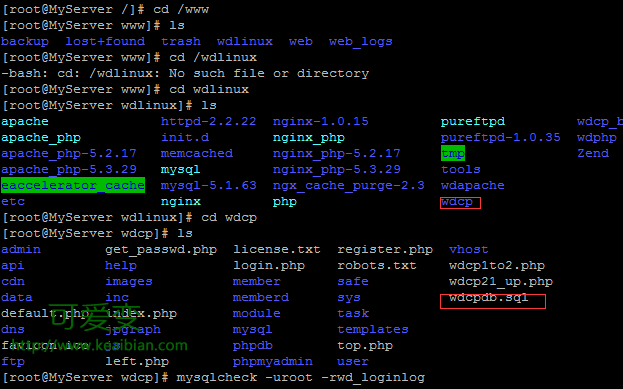The width and height of the screenshot is (623, 389).
Task: Select the 'ngx_cache_purge-2.3' entry
Action: tap(348, 186)
